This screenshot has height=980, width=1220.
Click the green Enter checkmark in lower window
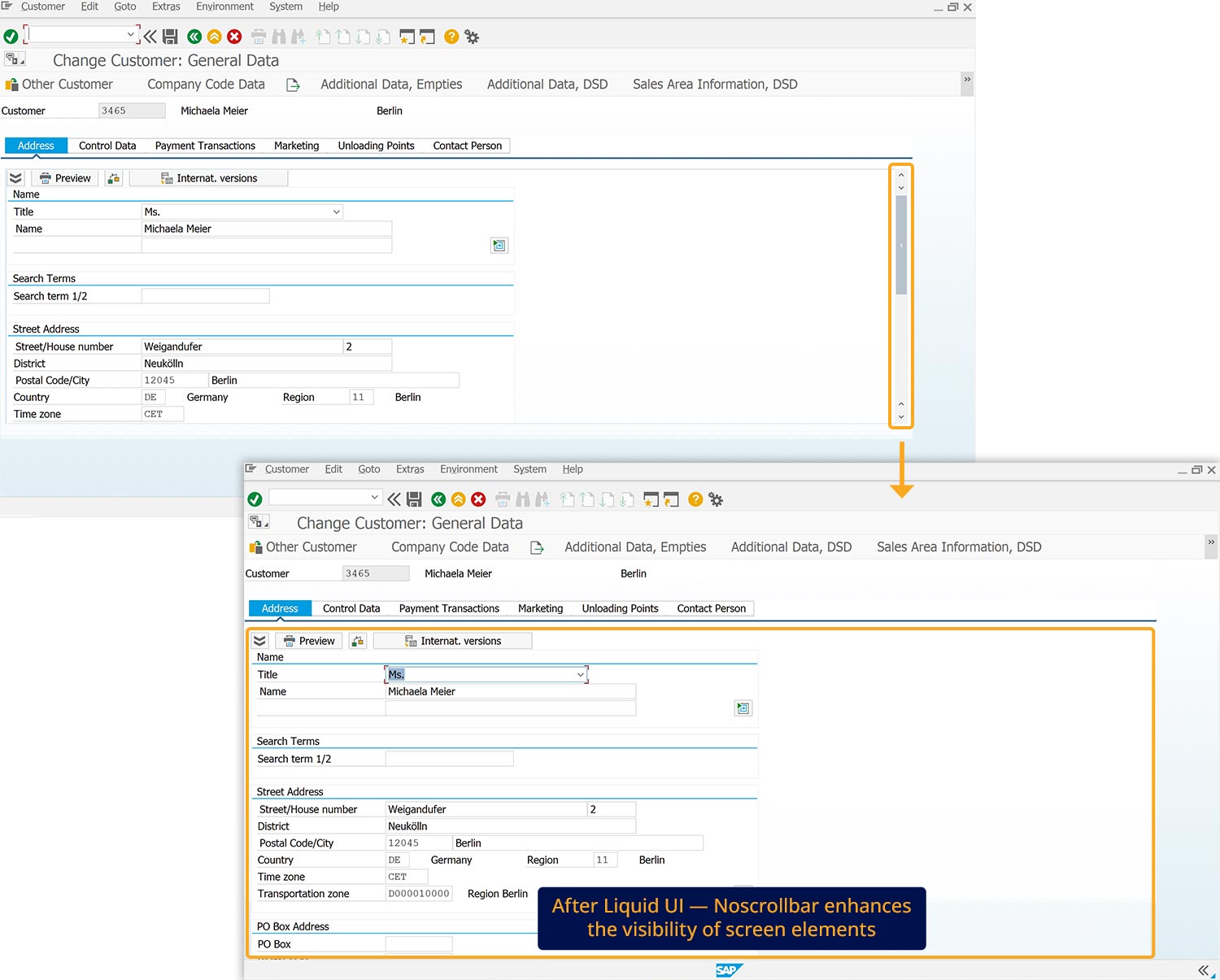tap(255, 499)
